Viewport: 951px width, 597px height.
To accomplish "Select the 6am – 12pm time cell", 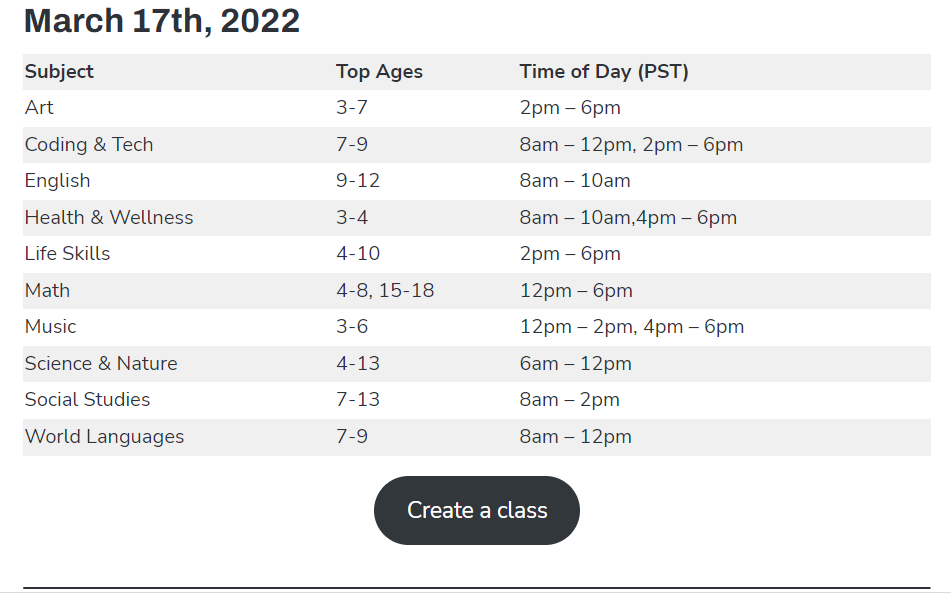I will [x=575, y=364].
